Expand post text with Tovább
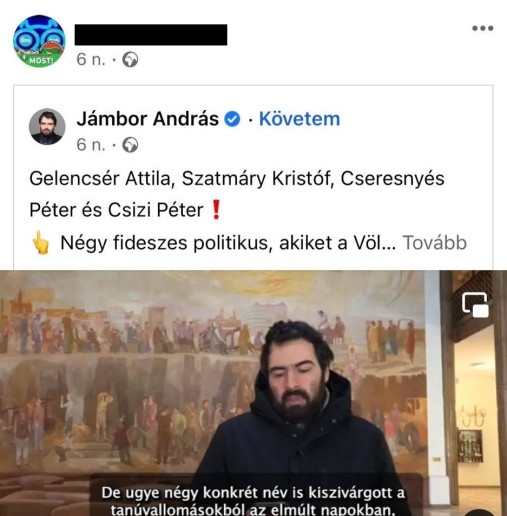Viewport: 507px width, 516px height. click(x=435, y=243)
